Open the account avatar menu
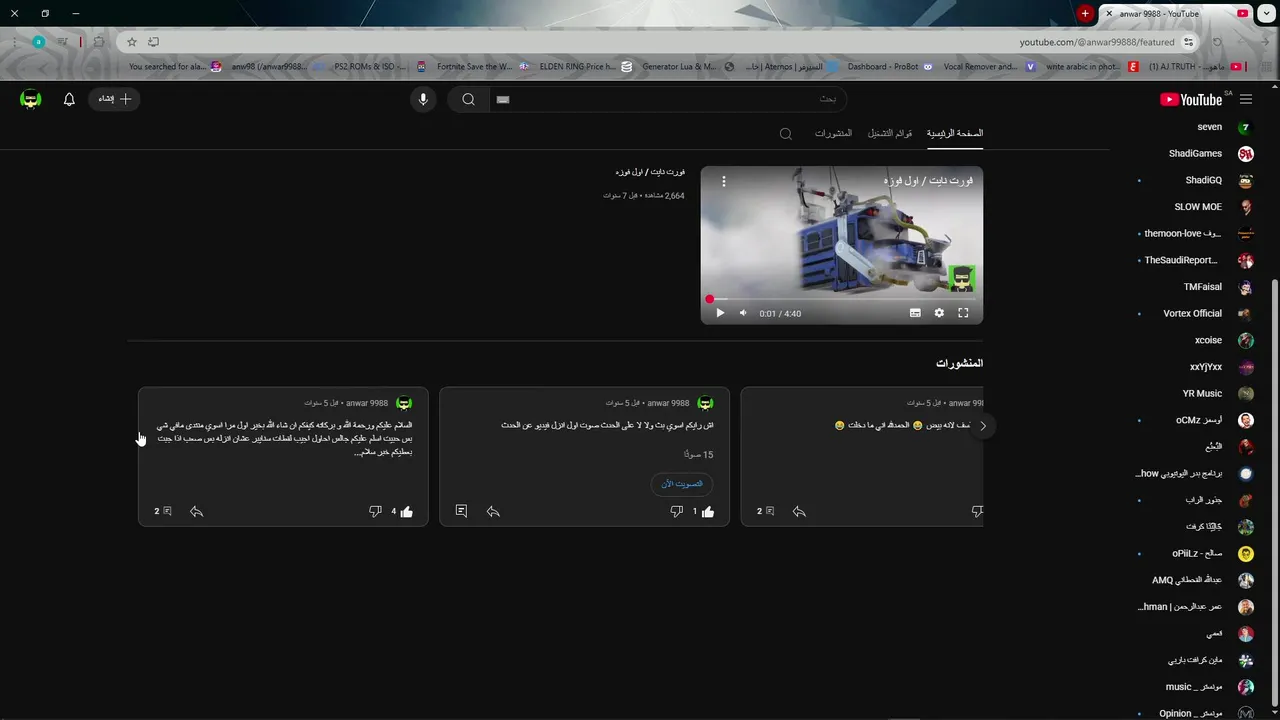 pos(31,99)
